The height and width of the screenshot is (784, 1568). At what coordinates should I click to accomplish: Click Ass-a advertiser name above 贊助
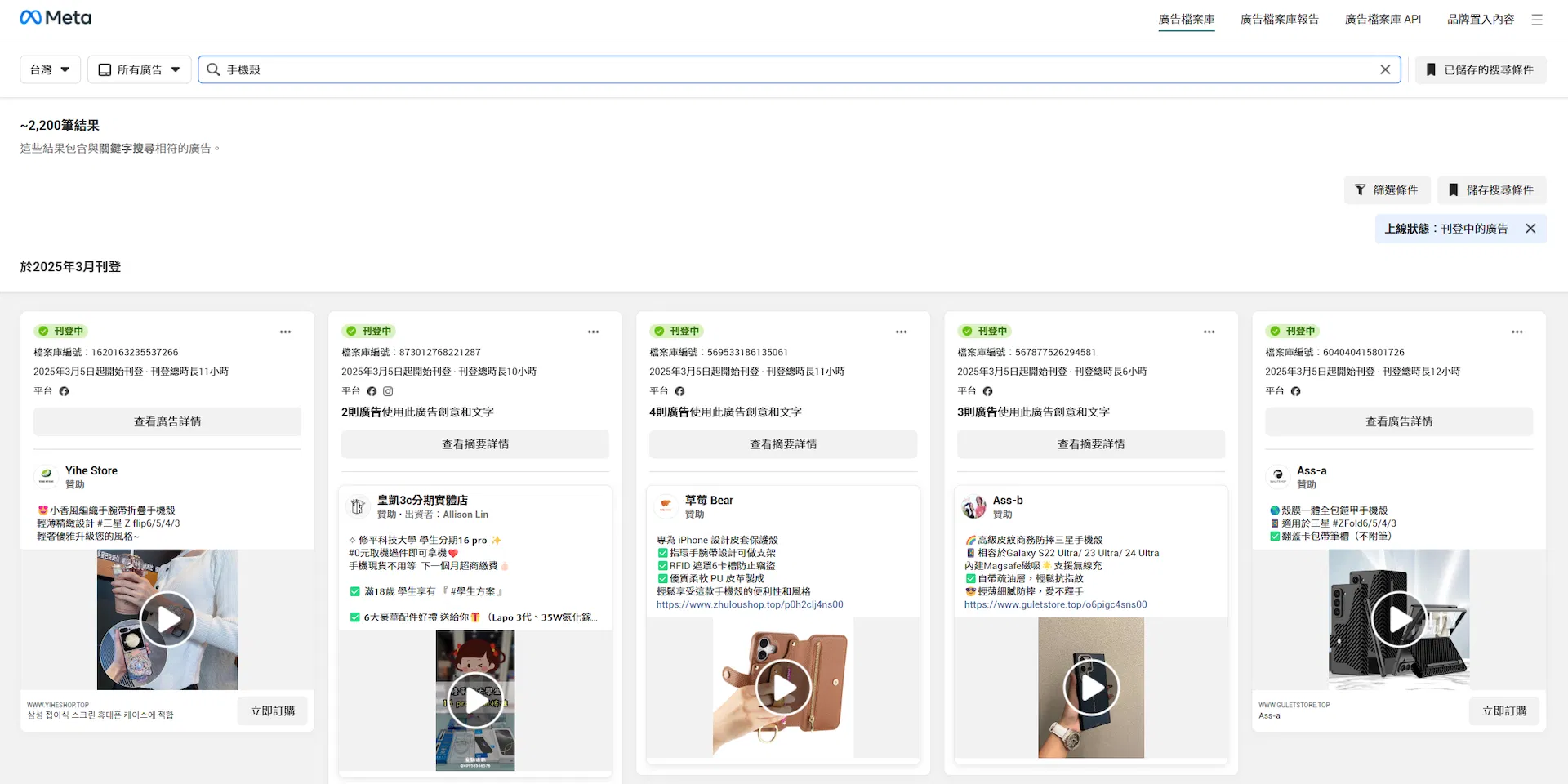click(x=1312, y=470)
